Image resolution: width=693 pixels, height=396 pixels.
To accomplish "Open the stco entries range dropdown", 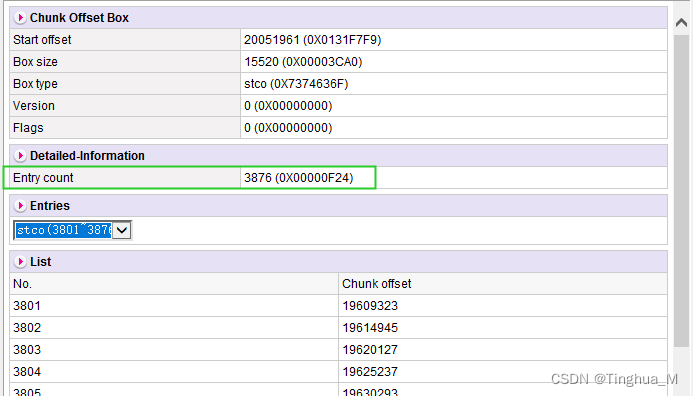I will [x=122, y=230].
